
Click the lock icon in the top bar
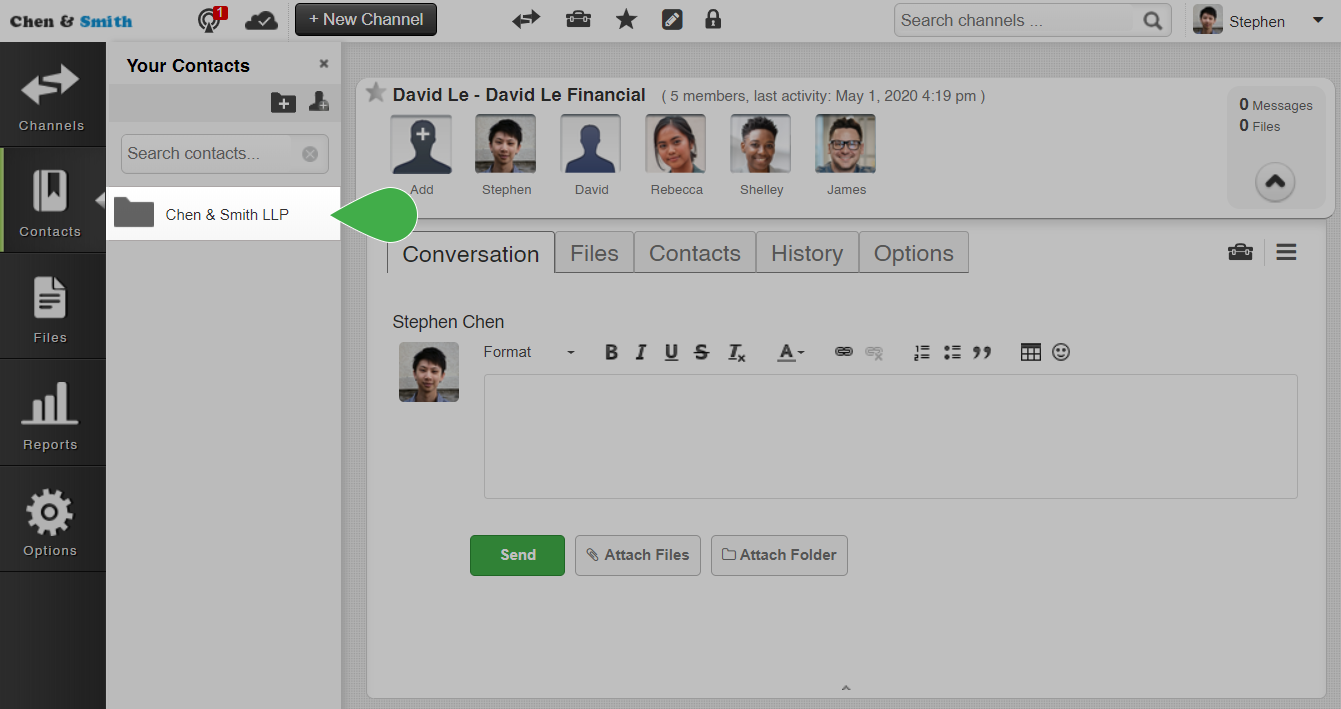[x=713, y=19]
